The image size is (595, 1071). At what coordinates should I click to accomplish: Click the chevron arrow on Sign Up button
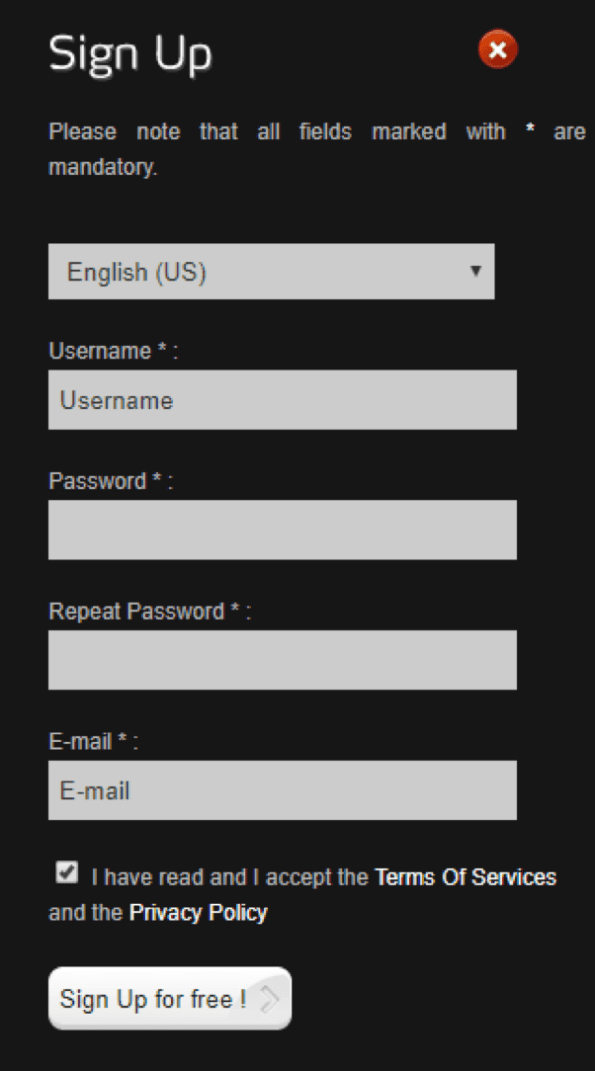[271, 999]
